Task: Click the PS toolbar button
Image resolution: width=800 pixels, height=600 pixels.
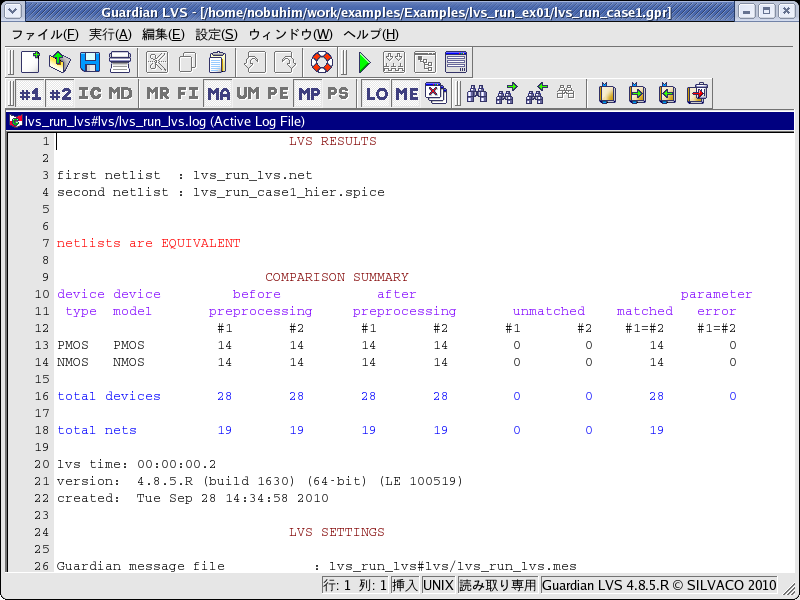Action: click(x=338, y=93)
